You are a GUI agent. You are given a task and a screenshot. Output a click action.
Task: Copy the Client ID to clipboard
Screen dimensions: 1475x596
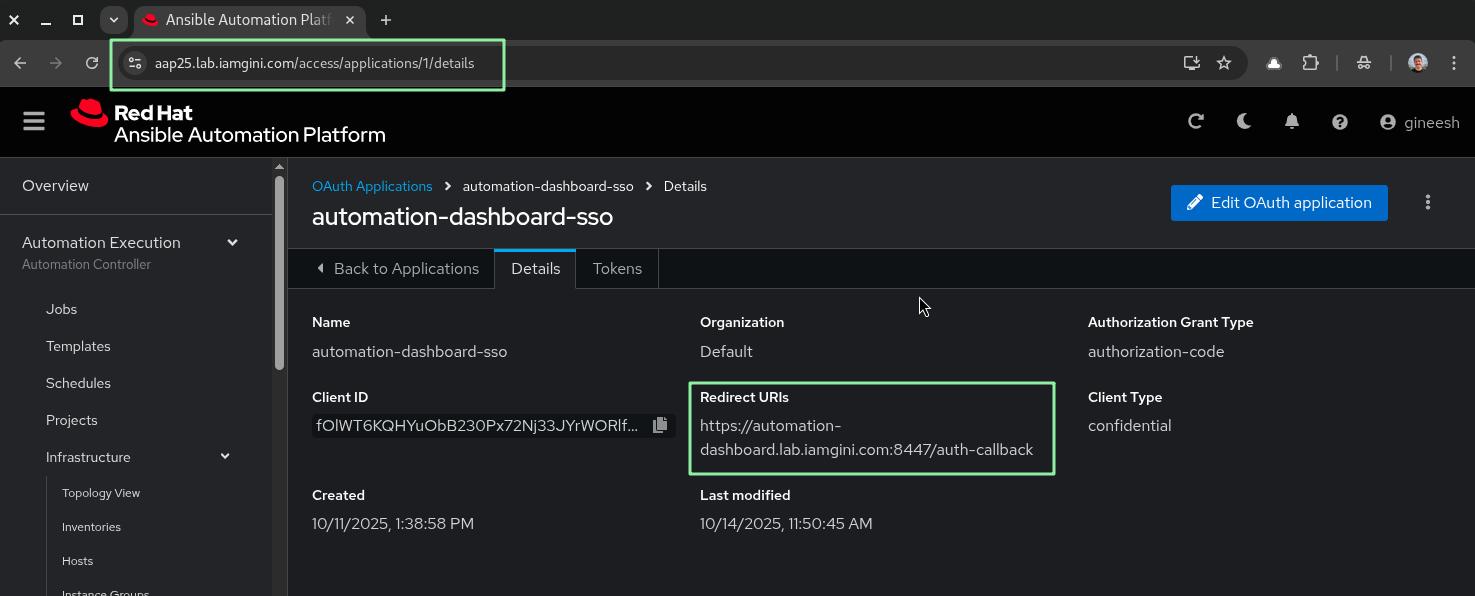click(660, 425)
